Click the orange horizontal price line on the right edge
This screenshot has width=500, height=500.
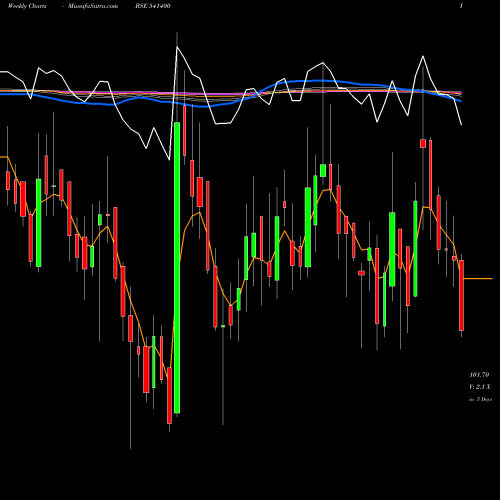coord(478,278)
